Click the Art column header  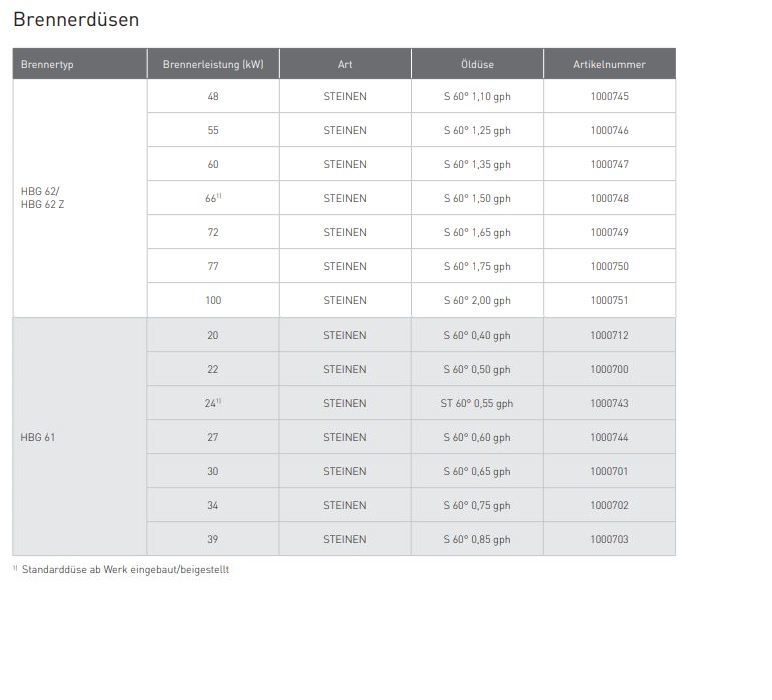pos(345,64)
